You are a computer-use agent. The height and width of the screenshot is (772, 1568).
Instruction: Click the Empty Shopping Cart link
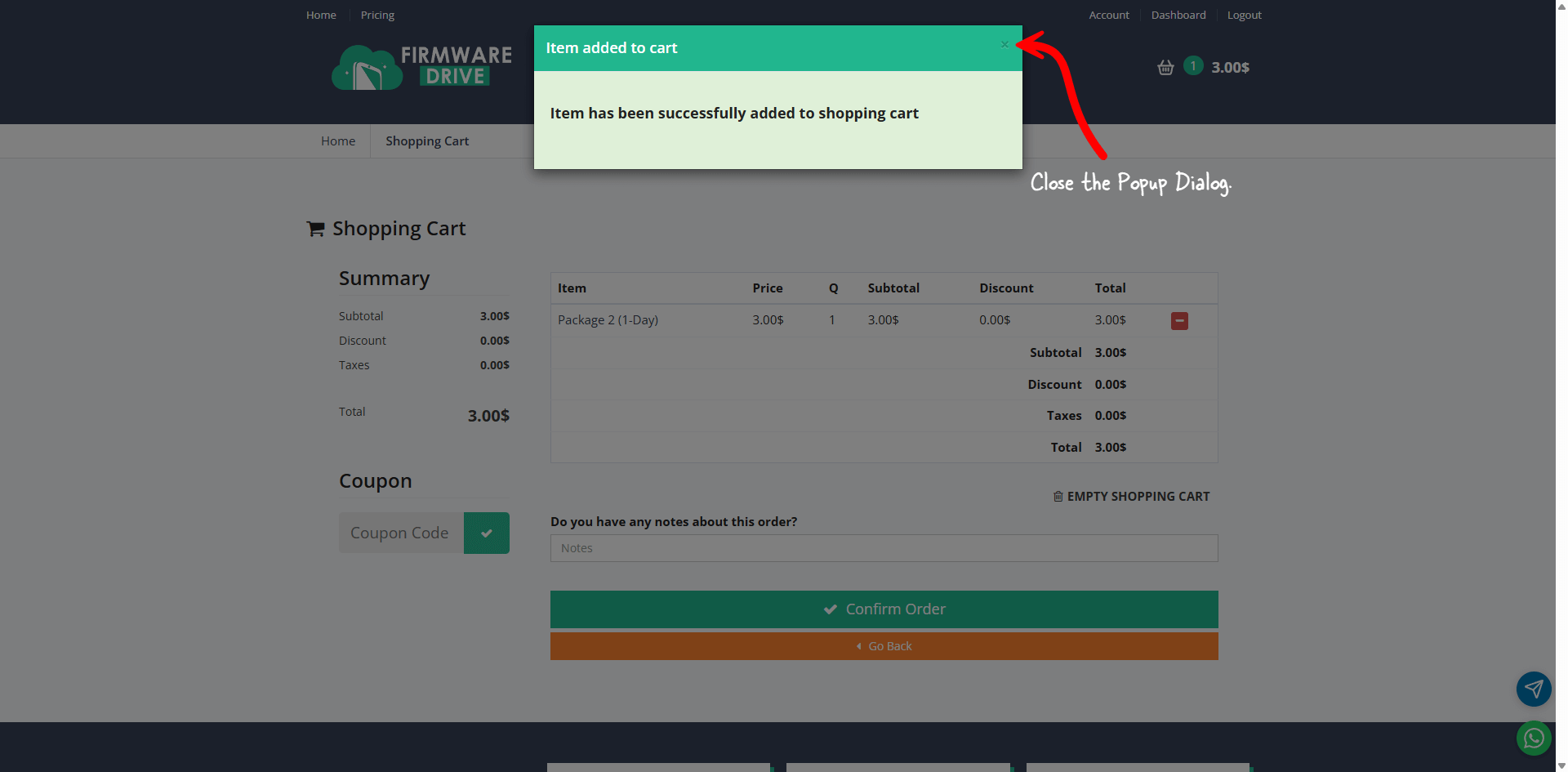click(x=1131, y=497)
